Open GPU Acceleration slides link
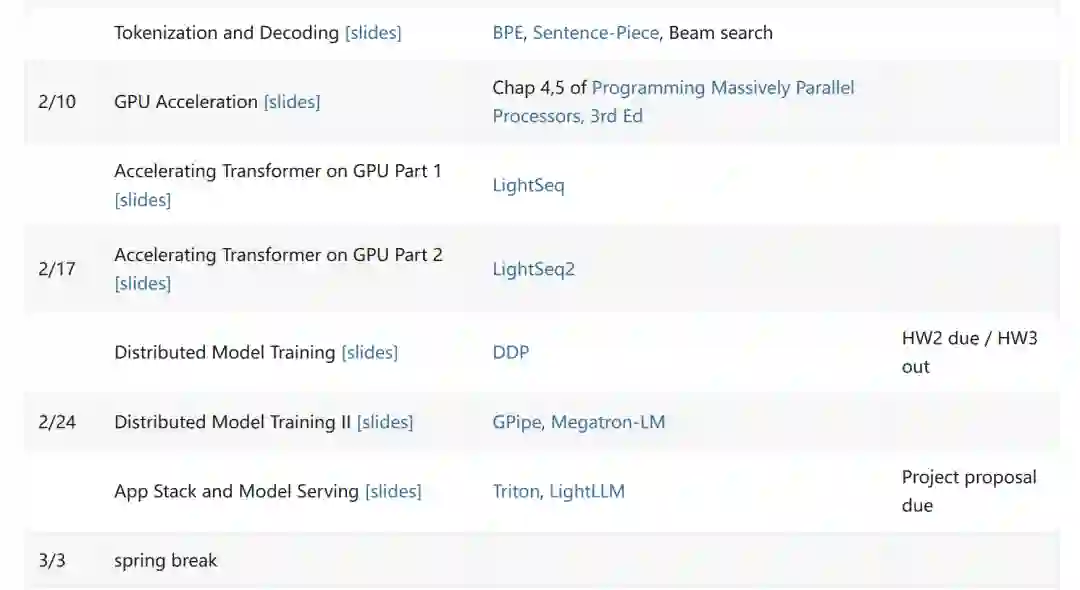 pos(292,102)
